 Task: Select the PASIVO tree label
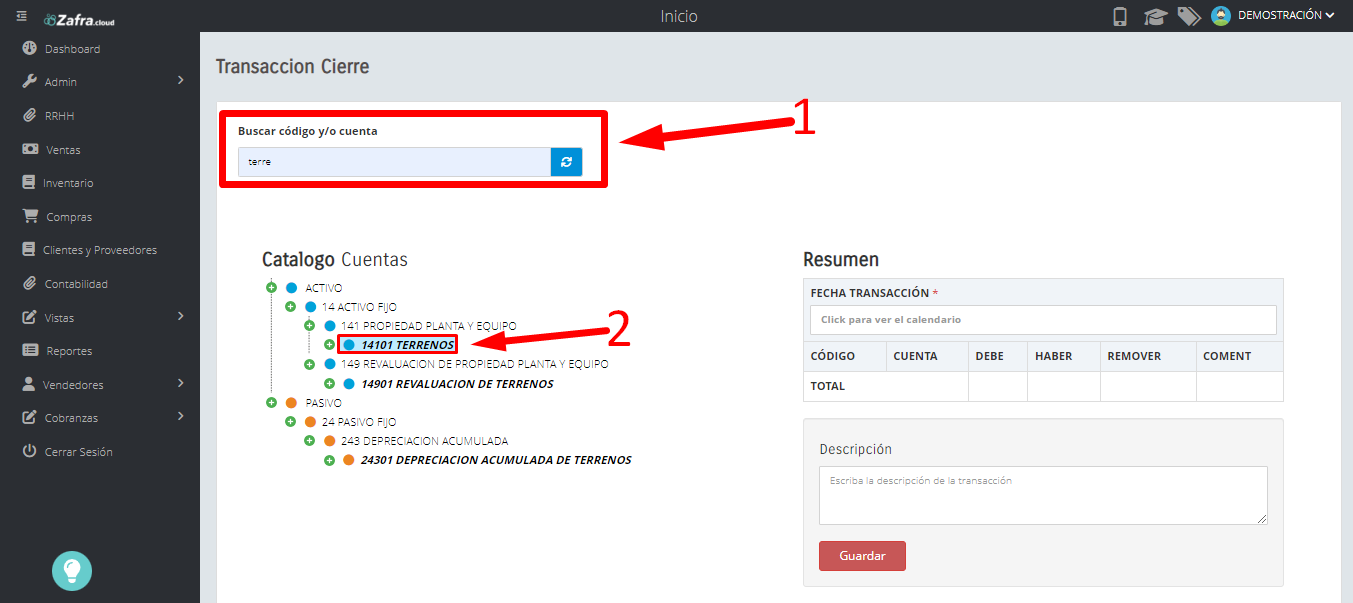[323, 403]
